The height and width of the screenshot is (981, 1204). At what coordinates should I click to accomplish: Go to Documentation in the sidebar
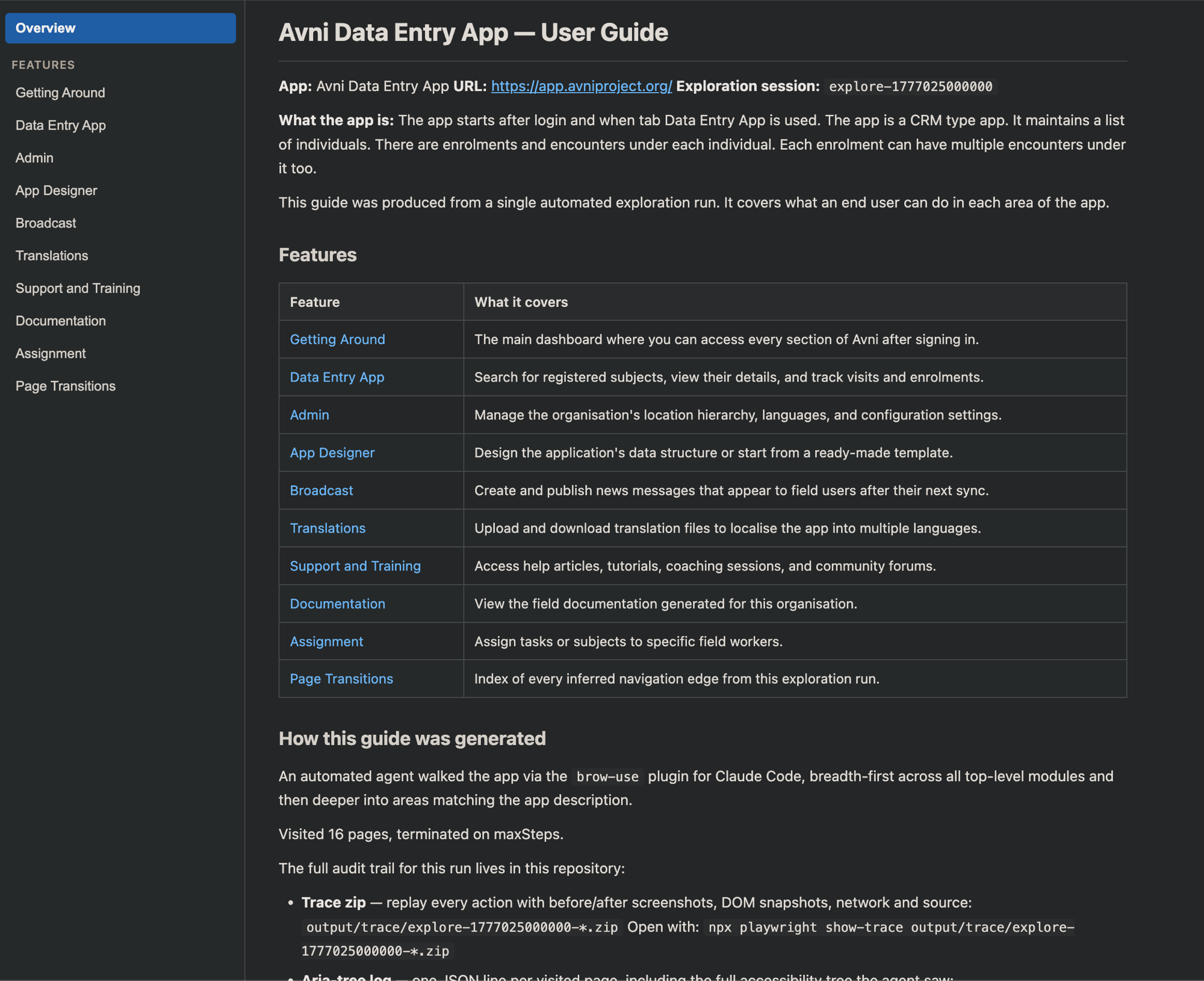tap(61, 321)
